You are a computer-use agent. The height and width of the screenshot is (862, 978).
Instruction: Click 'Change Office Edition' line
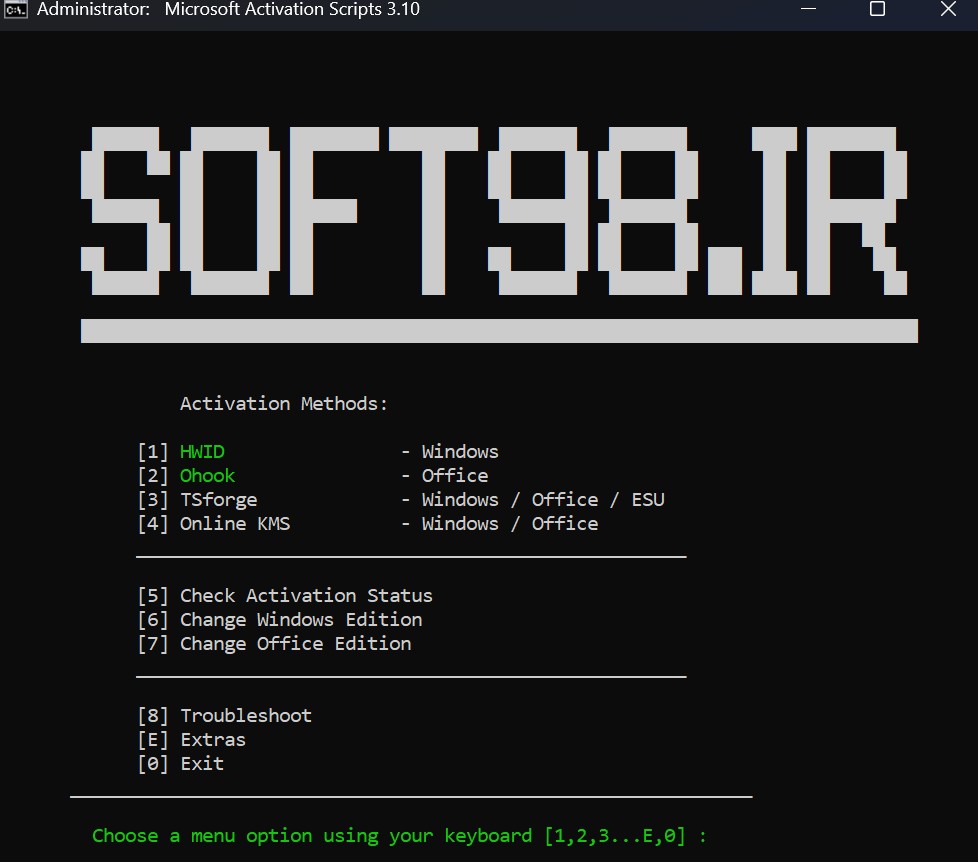296,644
